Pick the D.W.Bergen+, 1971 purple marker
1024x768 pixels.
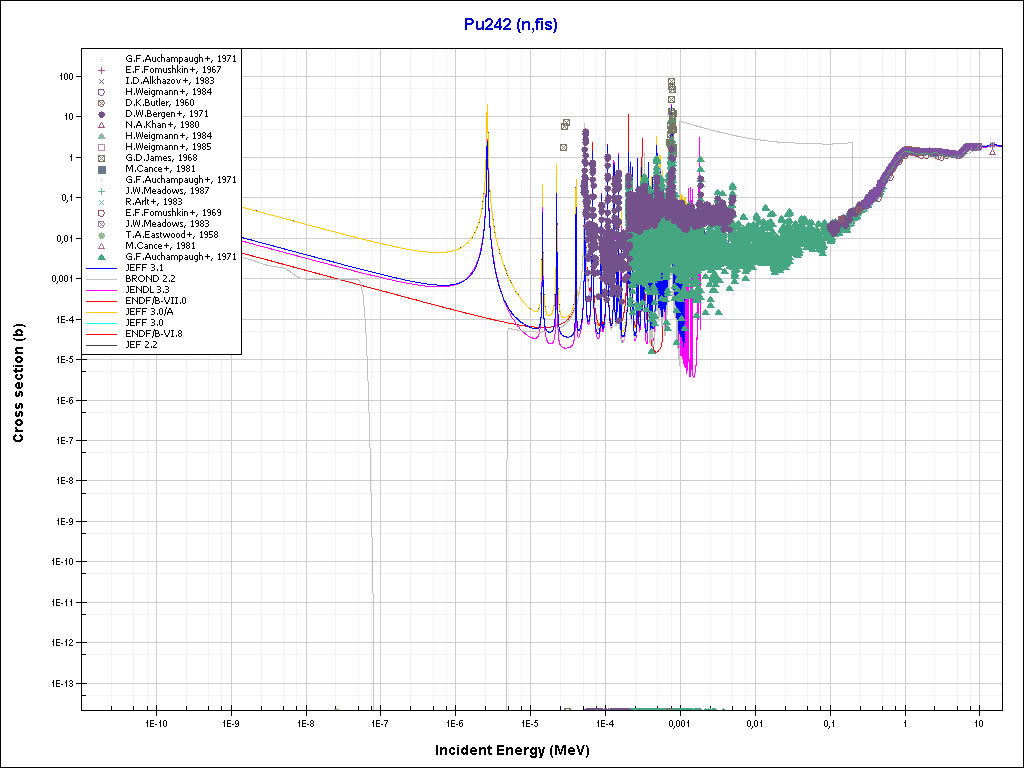[101, 114]
